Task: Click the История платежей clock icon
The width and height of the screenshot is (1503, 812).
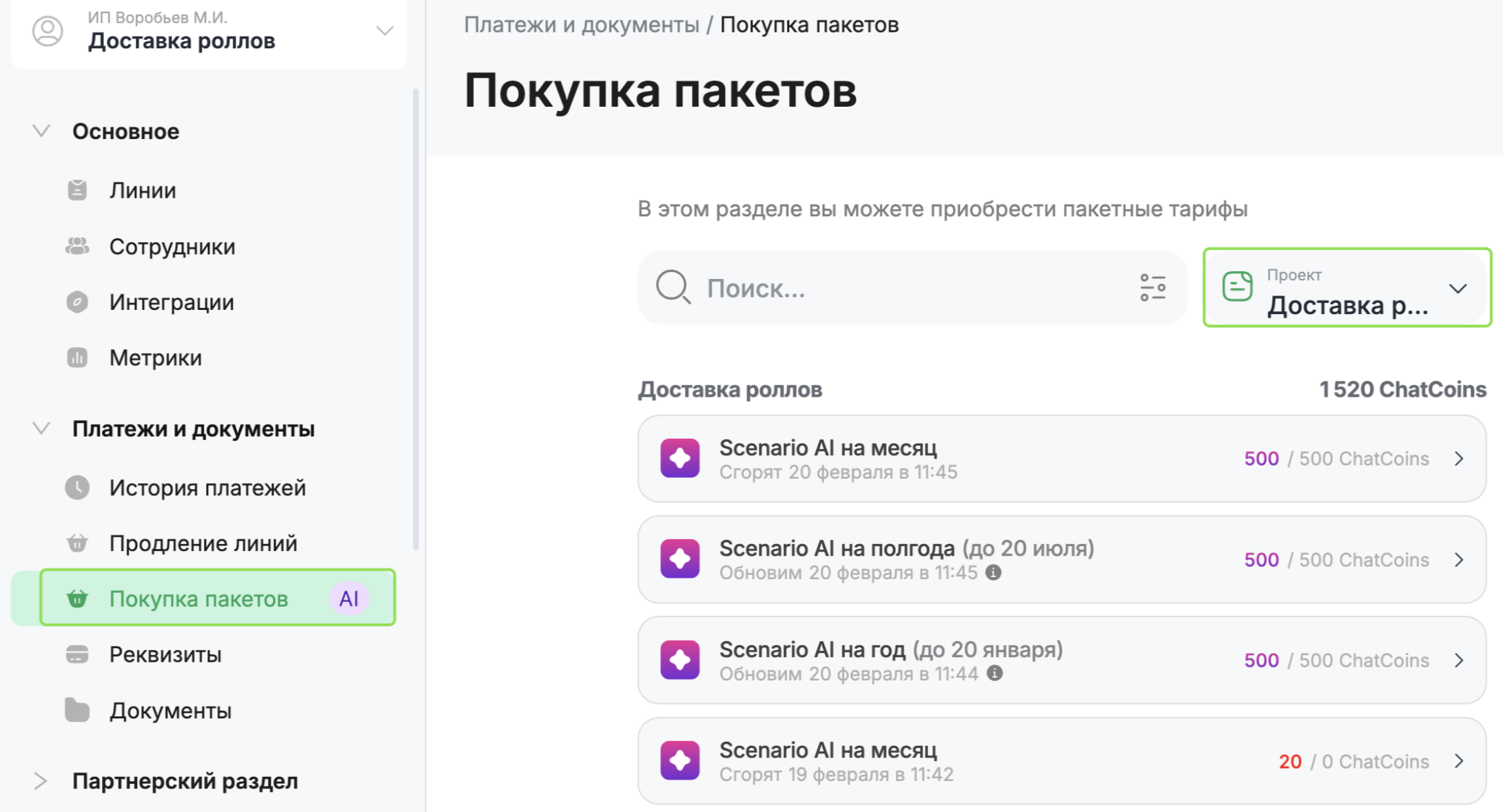Action: 77,488
